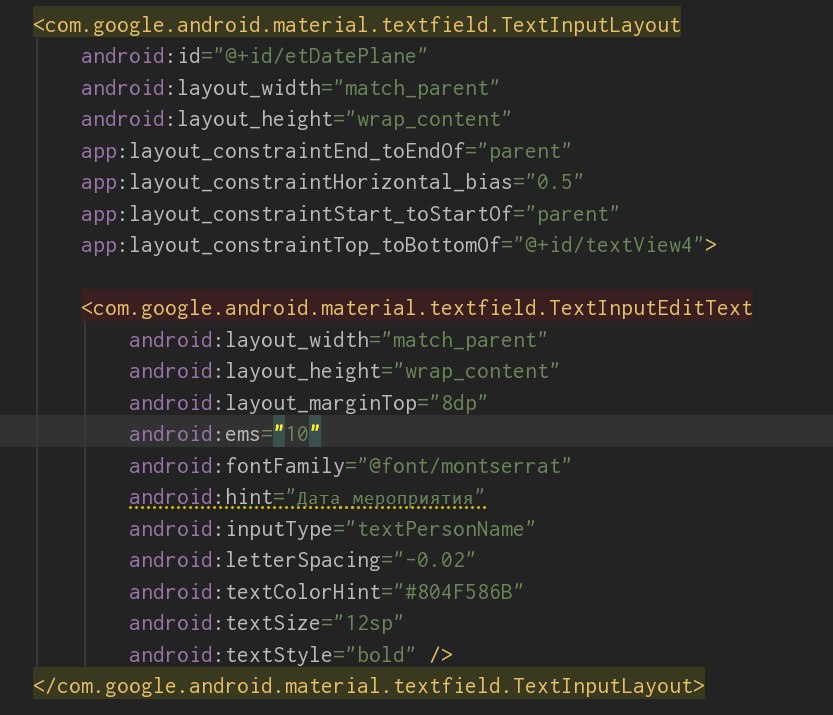Click the textStyle bold value
The width and height of the screenshot is (833, 715).
pyautogui.click(x=380, y=654)
